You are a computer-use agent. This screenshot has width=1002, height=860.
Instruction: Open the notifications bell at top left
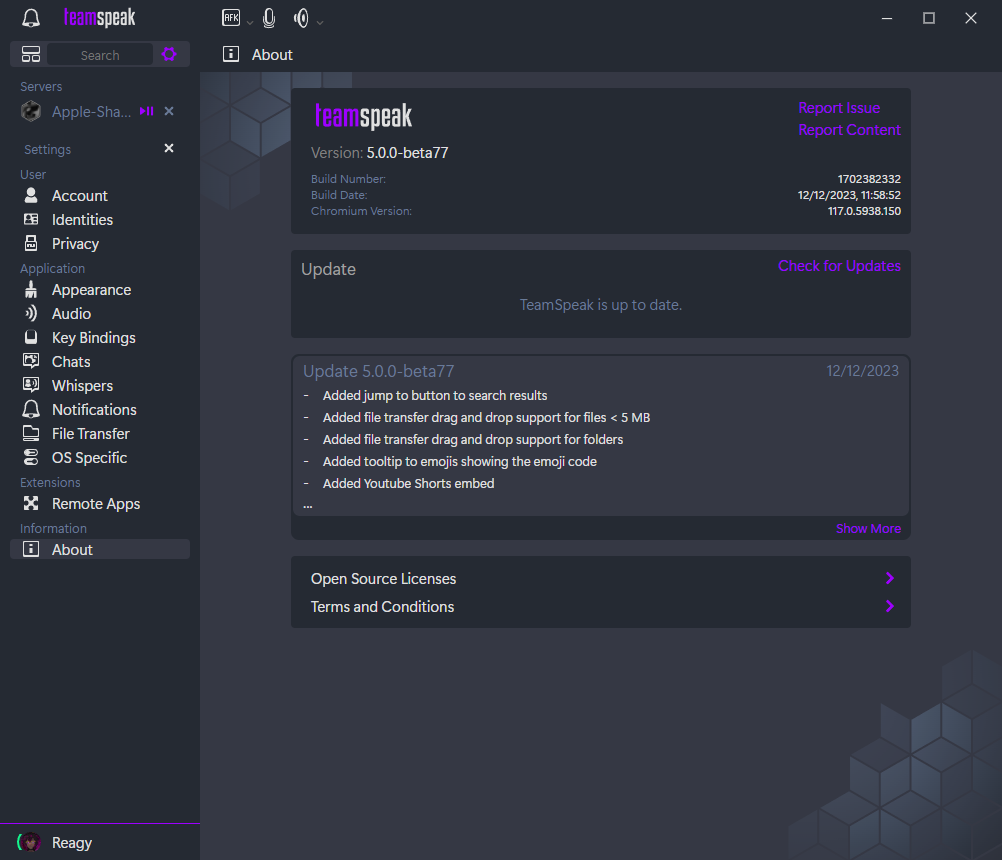coord(31,18)
